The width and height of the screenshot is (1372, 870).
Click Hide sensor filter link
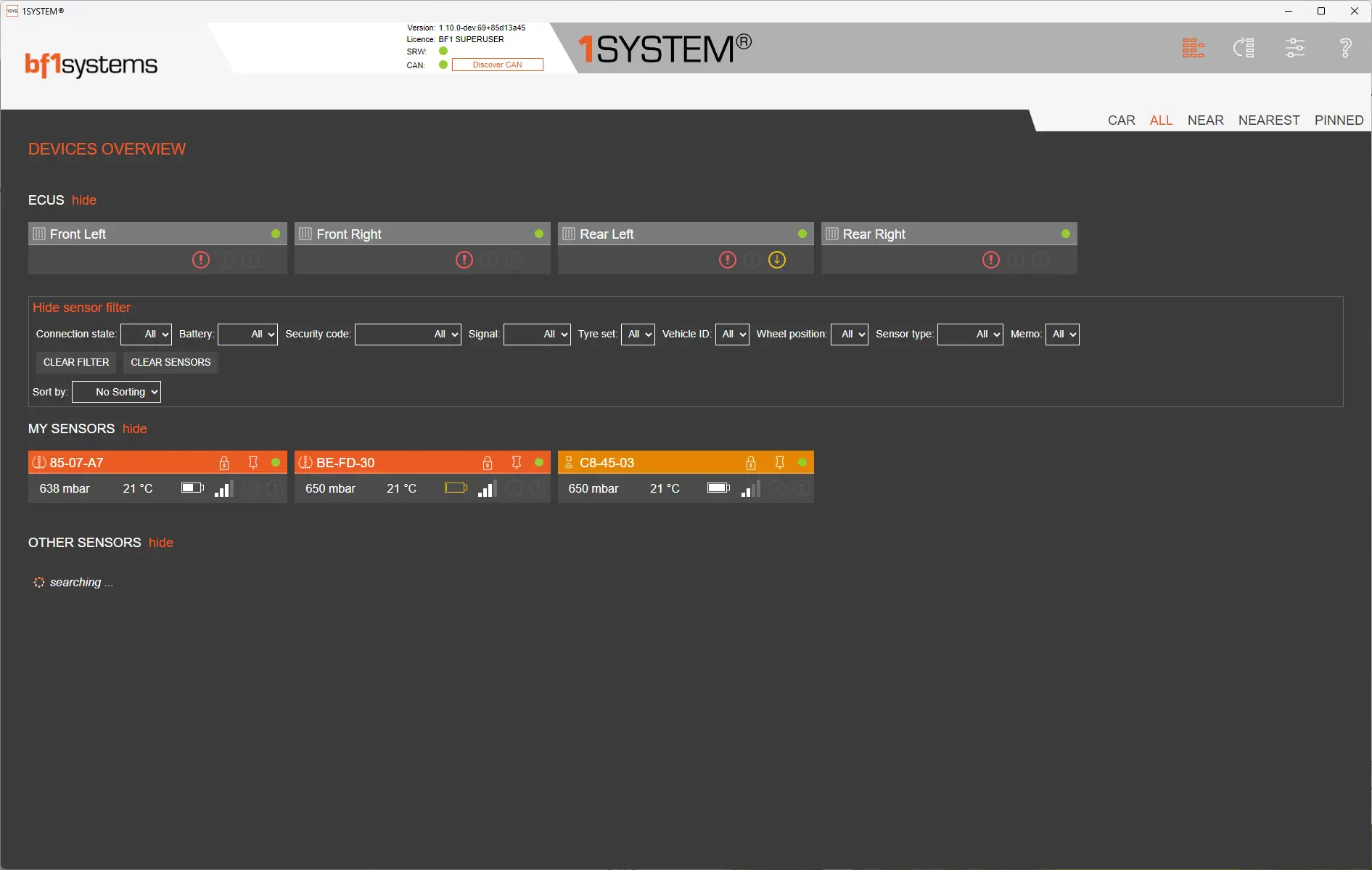pos(81,308)
